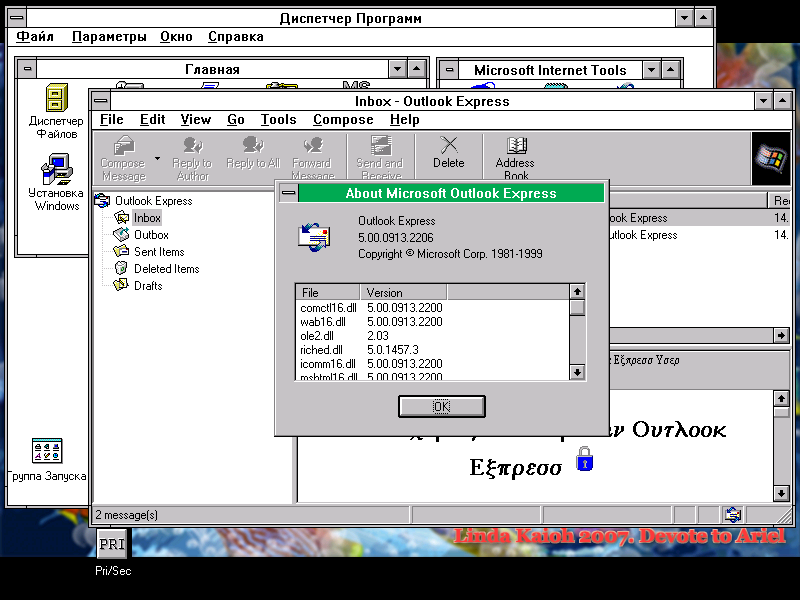Click preview pane scroll down arrow
The width and height of the screenshot is (800, 600).
pyautogui.click(x=781, y=493)
